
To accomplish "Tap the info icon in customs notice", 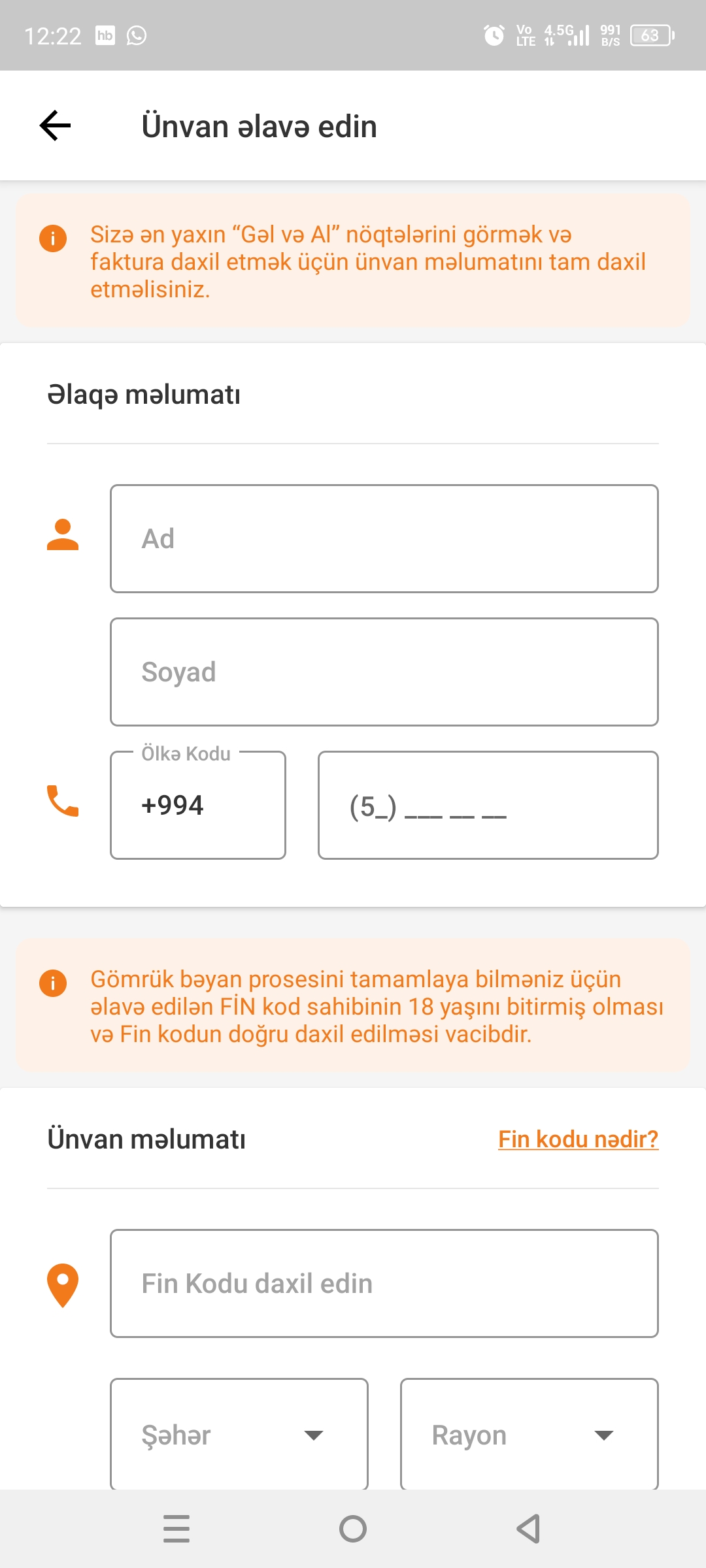I will coord(53,983).
